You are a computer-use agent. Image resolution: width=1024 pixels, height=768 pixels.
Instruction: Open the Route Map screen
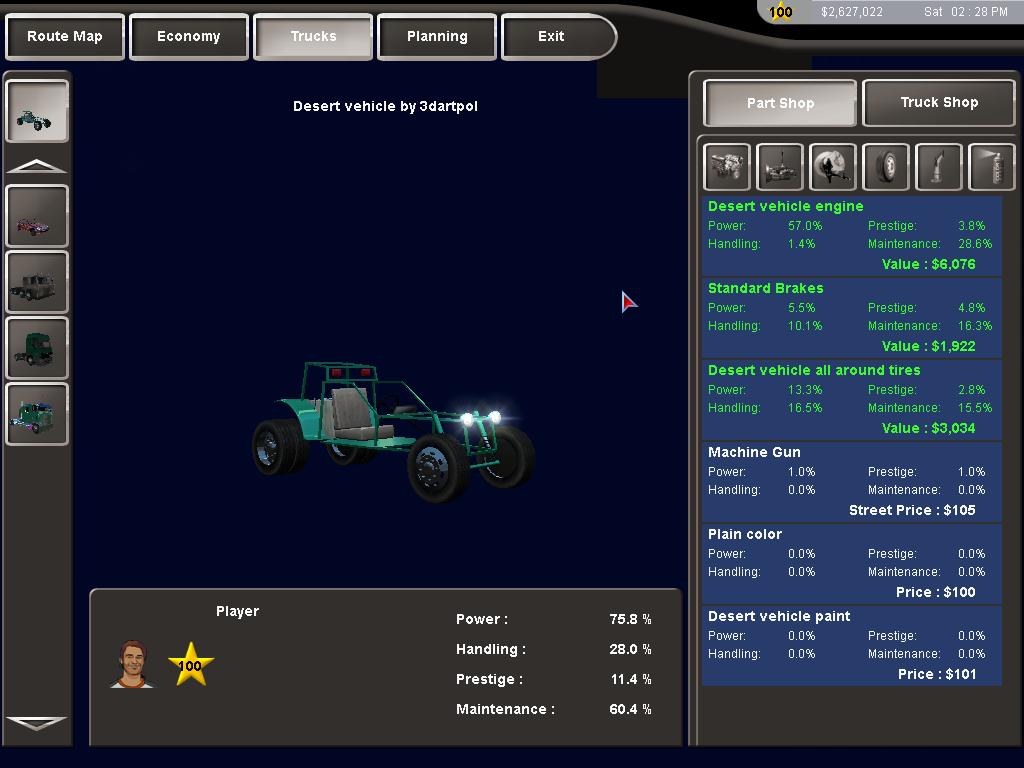click(65, 37)
